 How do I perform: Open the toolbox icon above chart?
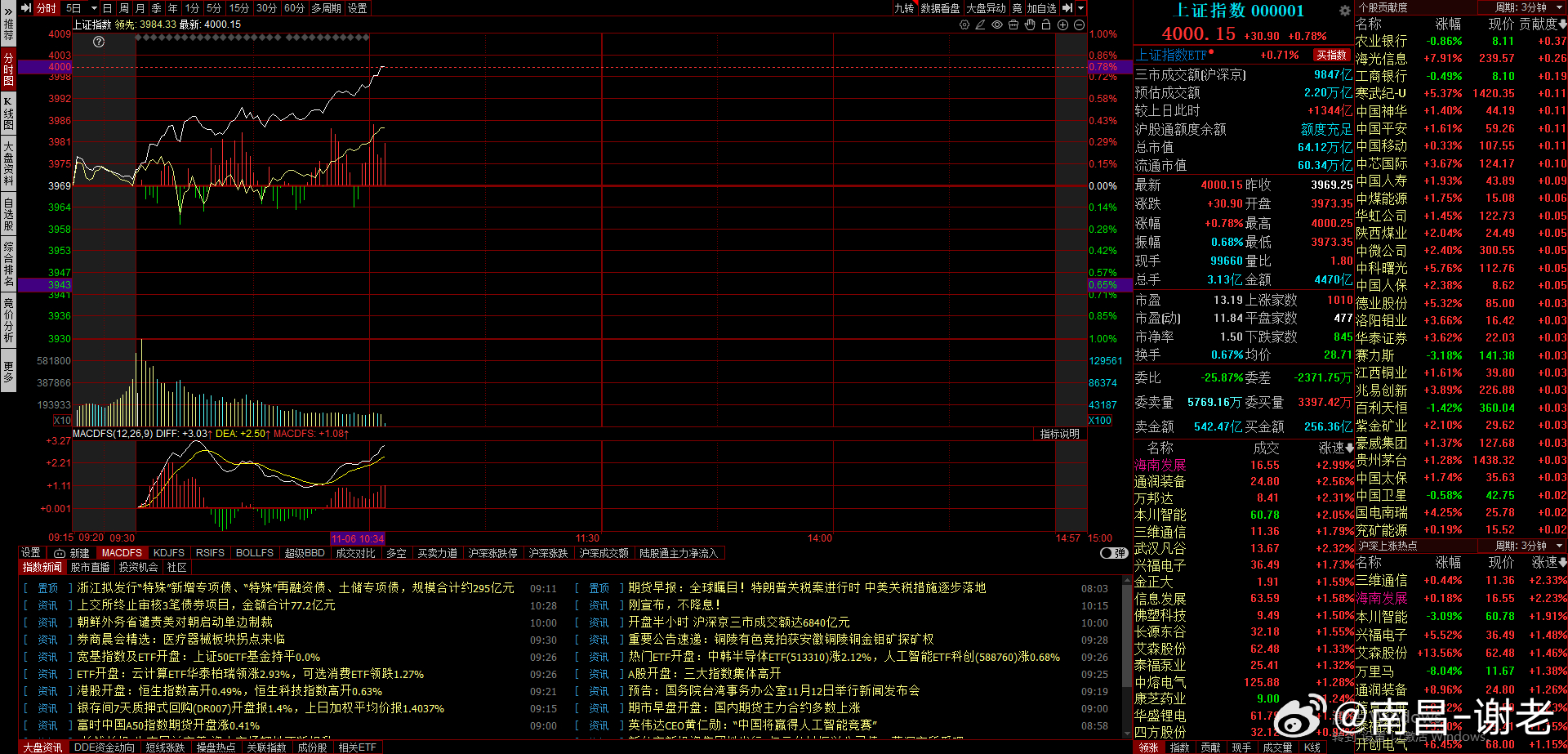1013,25
